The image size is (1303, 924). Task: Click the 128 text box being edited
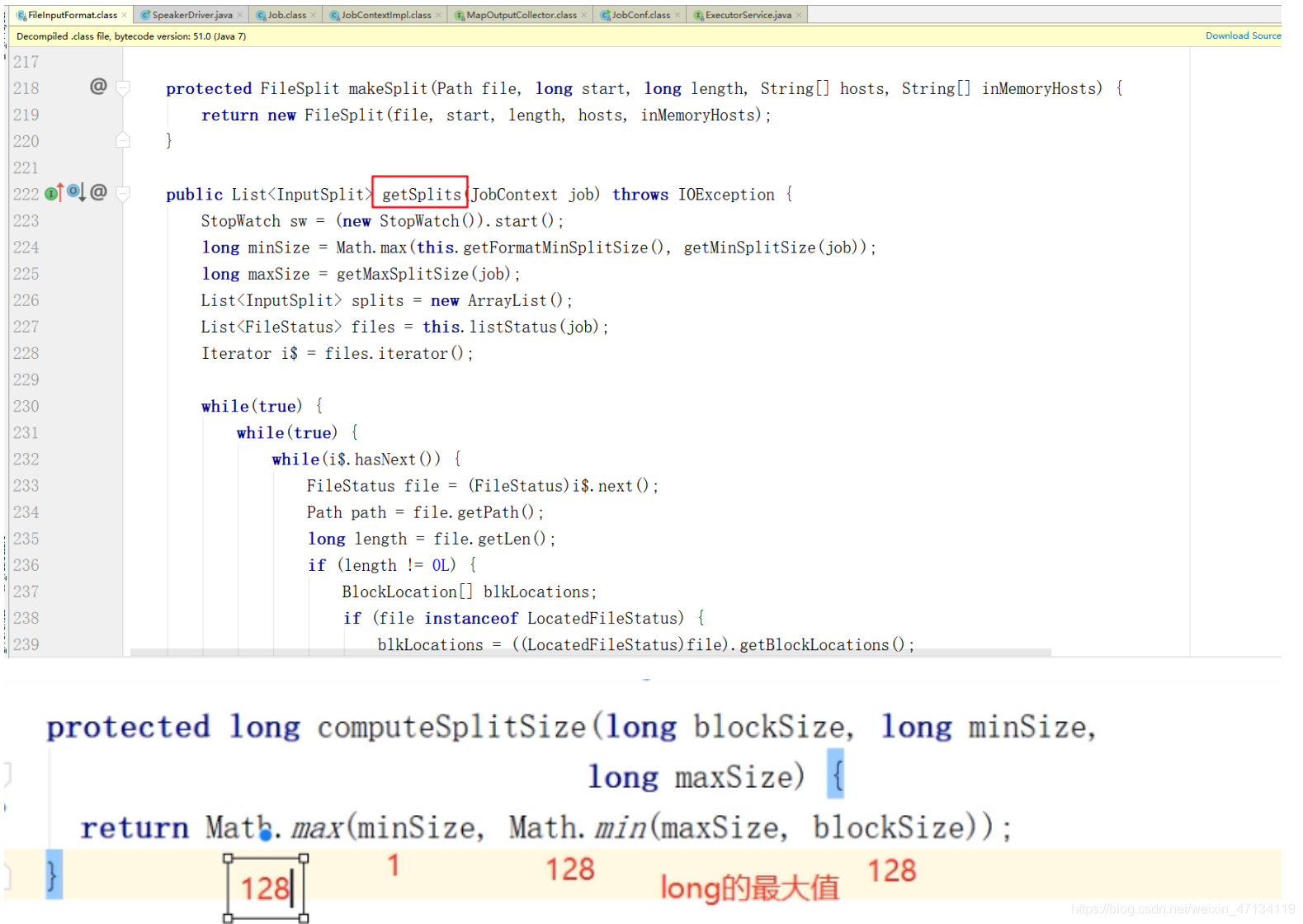266,889
